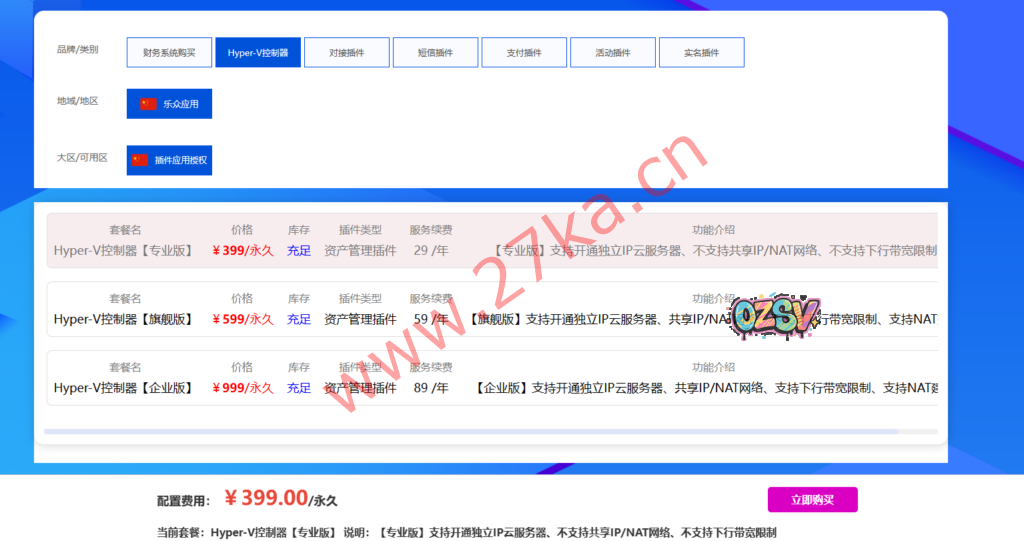Click 资产管理插件 in the 企业版 row
The width and height of the screenshot is (1024, 541).
tap(360, 387)
